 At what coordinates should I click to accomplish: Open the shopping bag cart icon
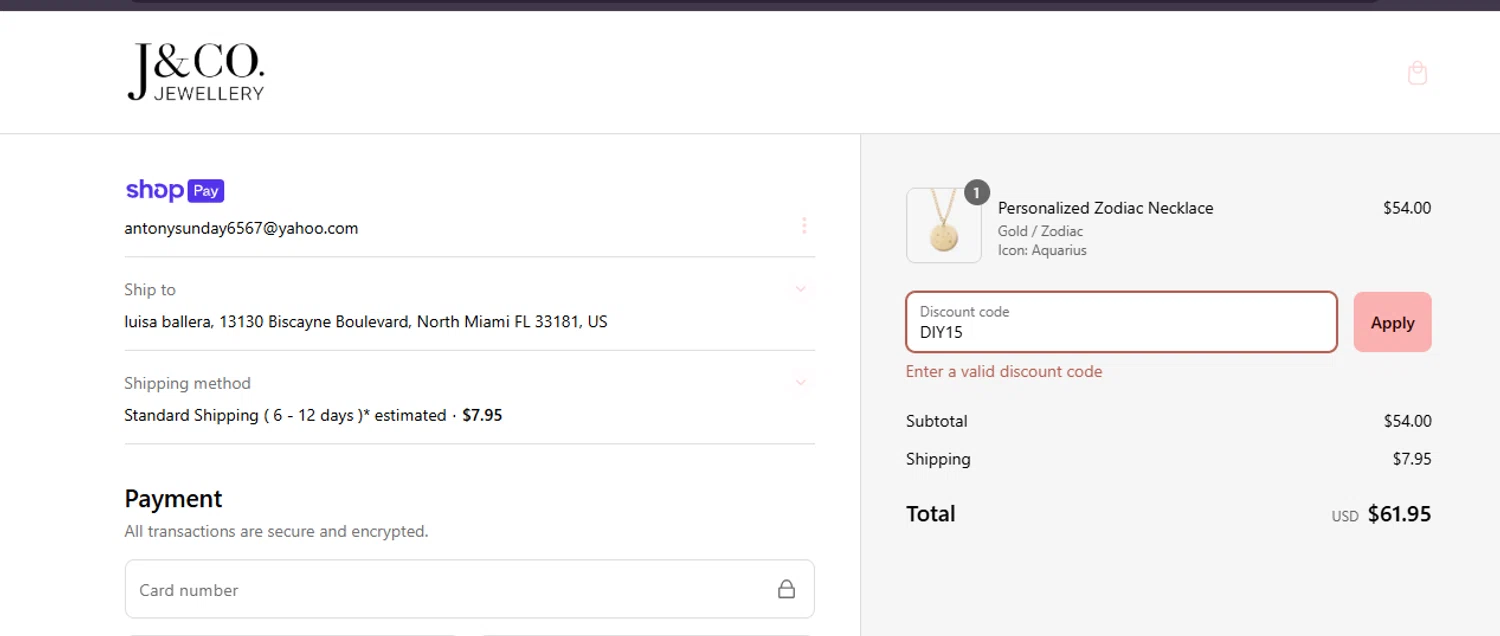1417,73
